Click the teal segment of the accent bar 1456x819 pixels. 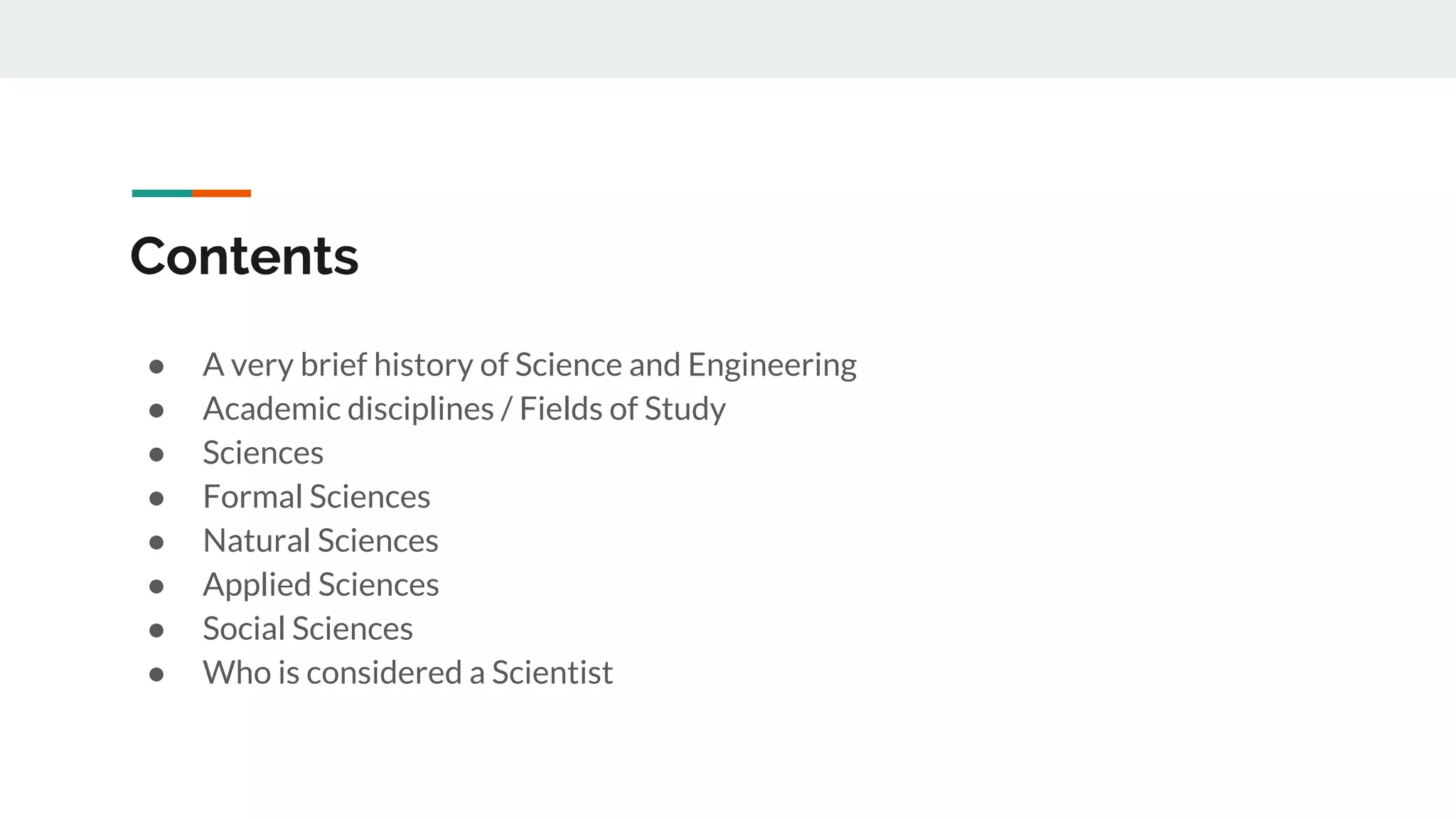click(161, 193)
